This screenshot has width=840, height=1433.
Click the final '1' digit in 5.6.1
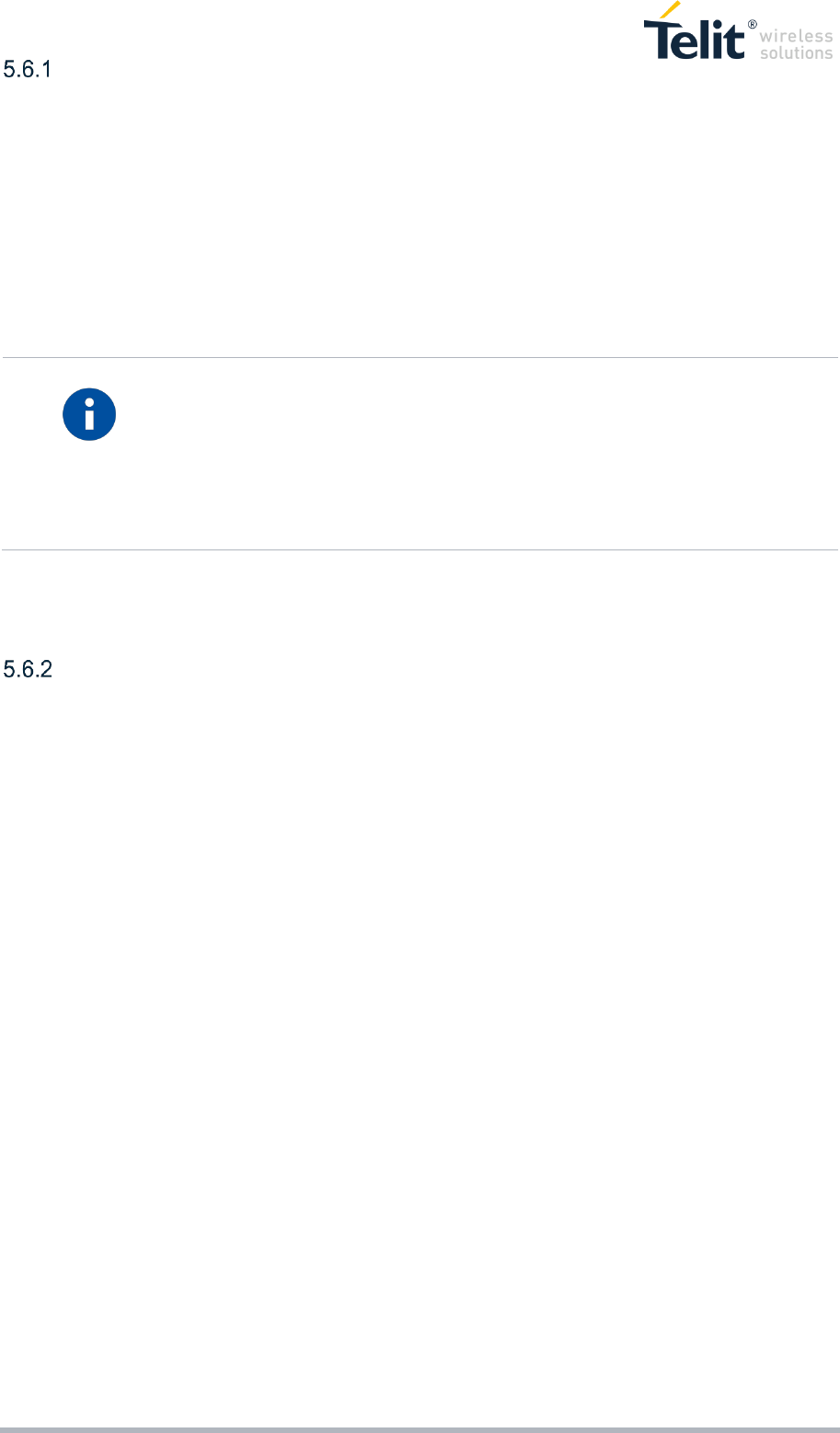click(x=50, y=70)
